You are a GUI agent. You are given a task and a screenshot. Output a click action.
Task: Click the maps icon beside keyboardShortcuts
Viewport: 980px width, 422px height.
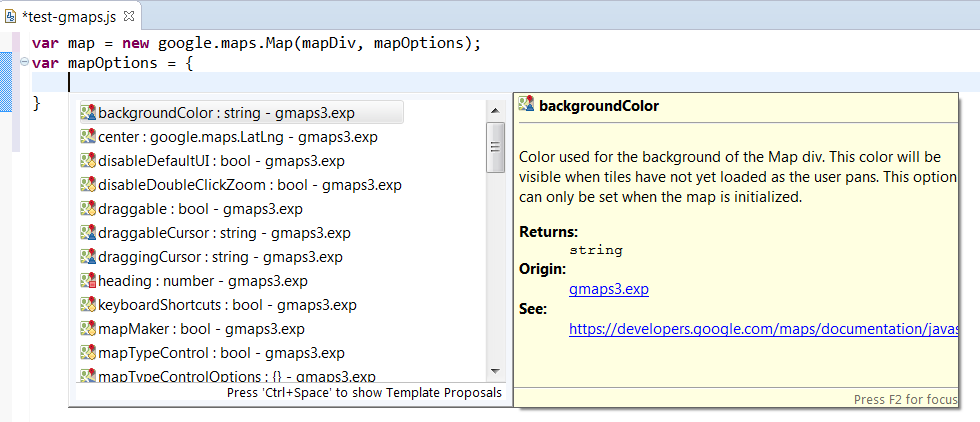coord(88,305)
